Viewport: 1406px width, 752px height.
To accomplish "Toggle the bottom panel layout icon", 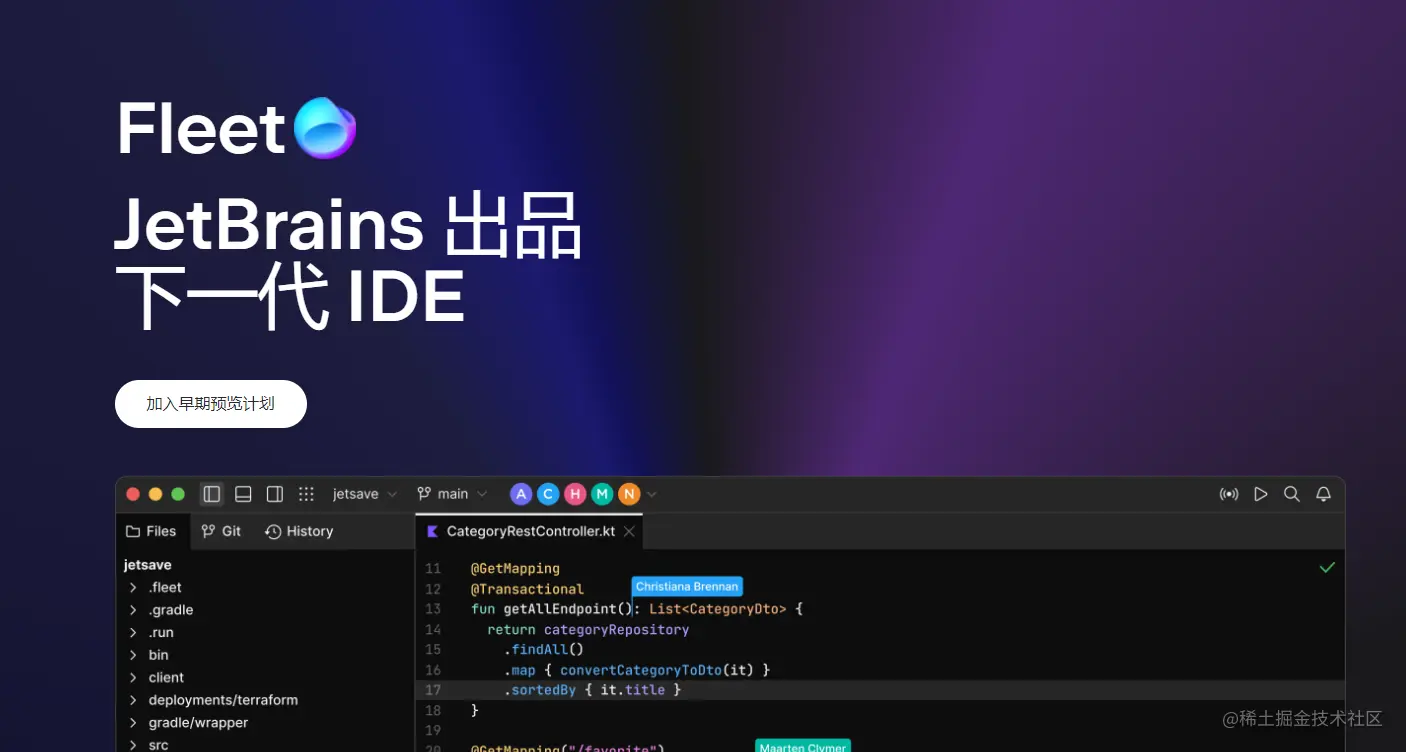I will pyautogui.click(x=243, y=494).
